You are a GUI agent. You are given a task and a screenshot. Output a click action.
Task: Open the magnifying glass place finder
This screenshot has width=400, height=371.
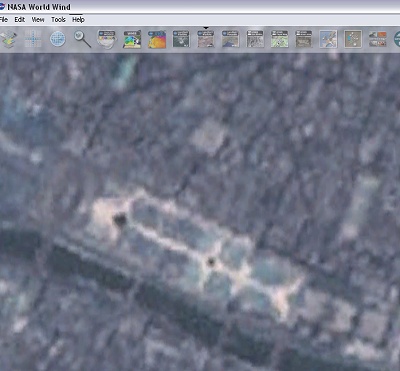pyautogui.click(x=82, y=39)
